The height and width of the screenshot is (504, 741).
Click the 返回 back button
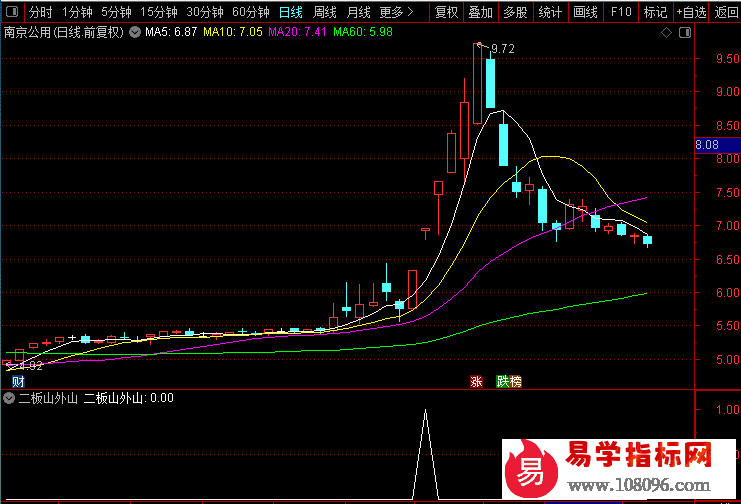[x=725, y=12]
